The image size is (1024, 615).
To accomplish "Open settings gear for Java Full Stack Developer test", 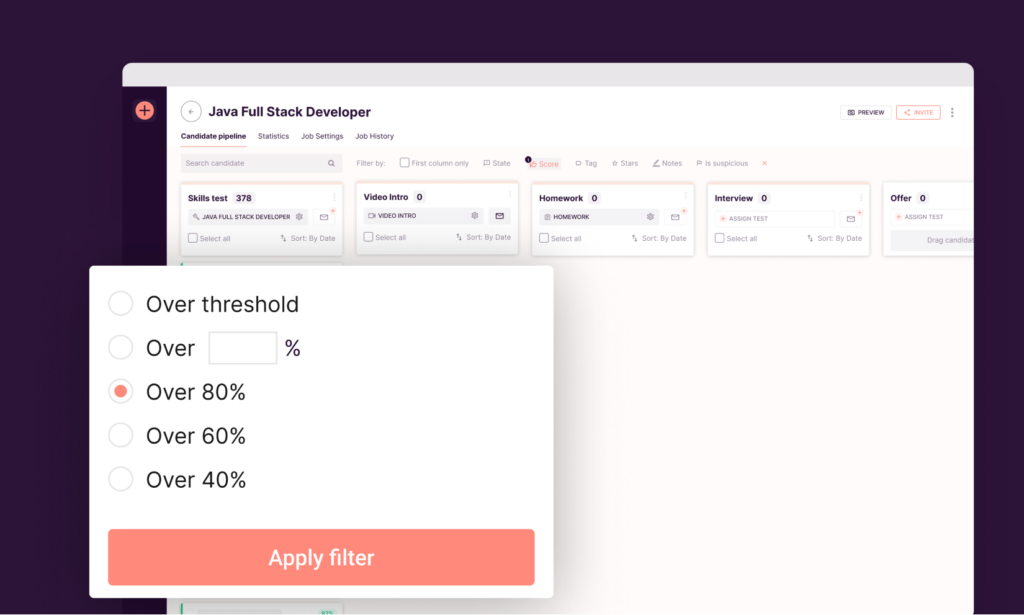I will (299, 217).
